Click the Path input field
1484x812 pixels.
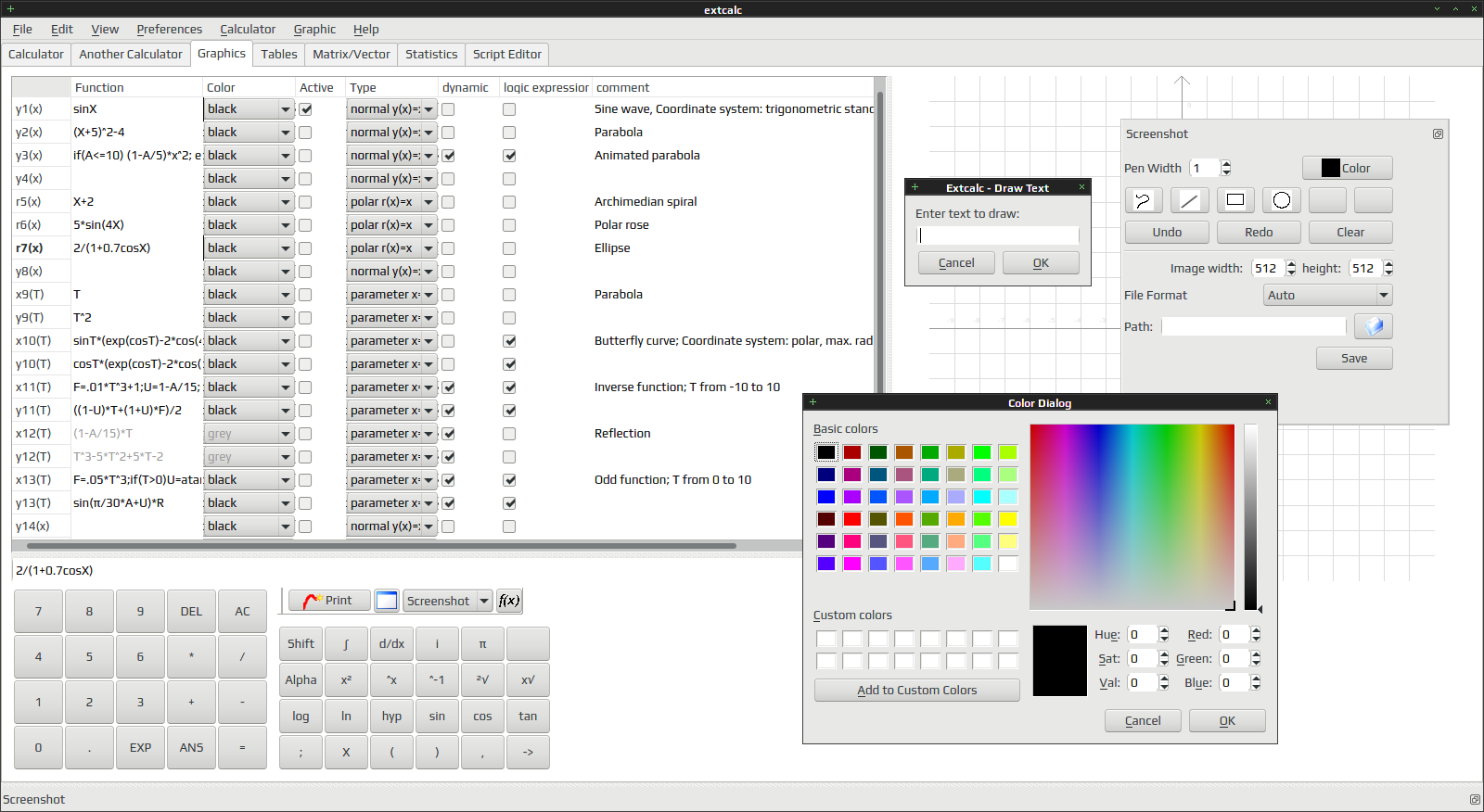coord(1253,326)
